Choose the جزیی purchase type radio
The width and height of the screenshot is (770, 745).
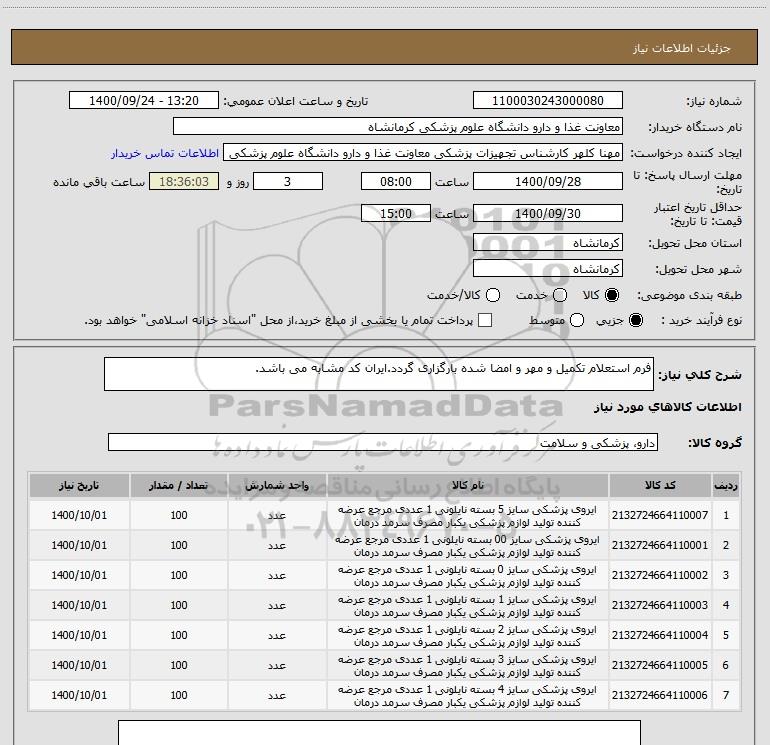(636, 320)
